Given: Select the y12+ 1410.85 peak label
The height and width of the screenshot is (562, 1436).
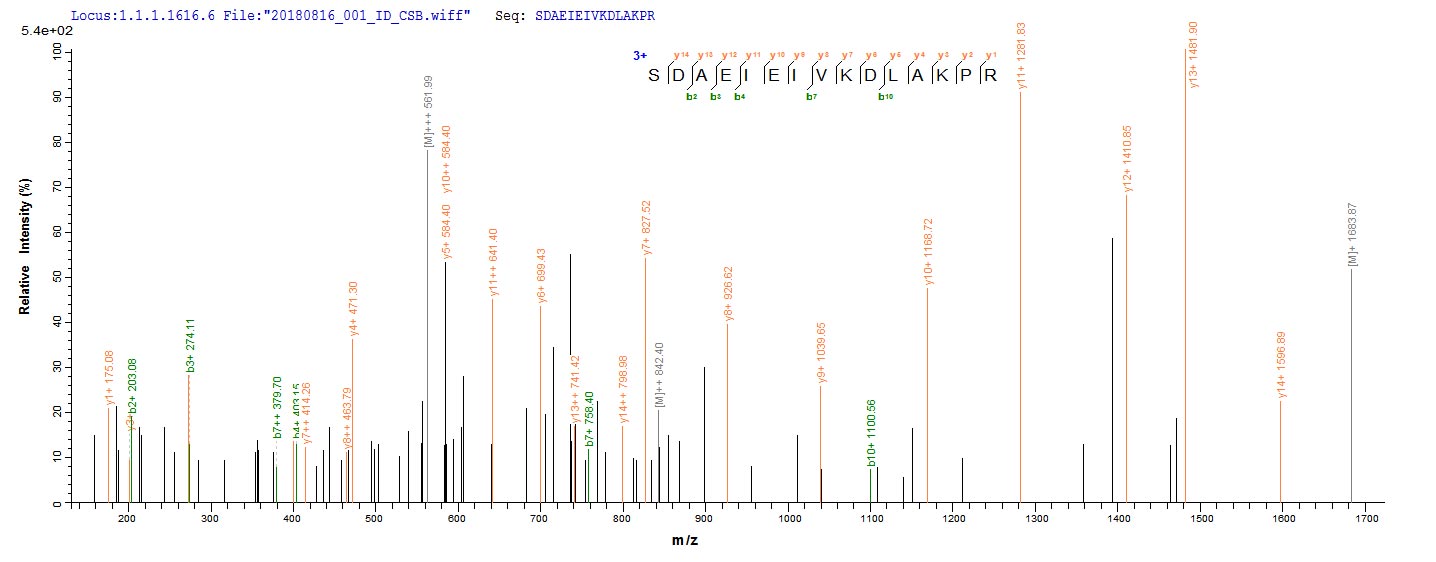Looking at the screenshot, I should point(1128,157).
